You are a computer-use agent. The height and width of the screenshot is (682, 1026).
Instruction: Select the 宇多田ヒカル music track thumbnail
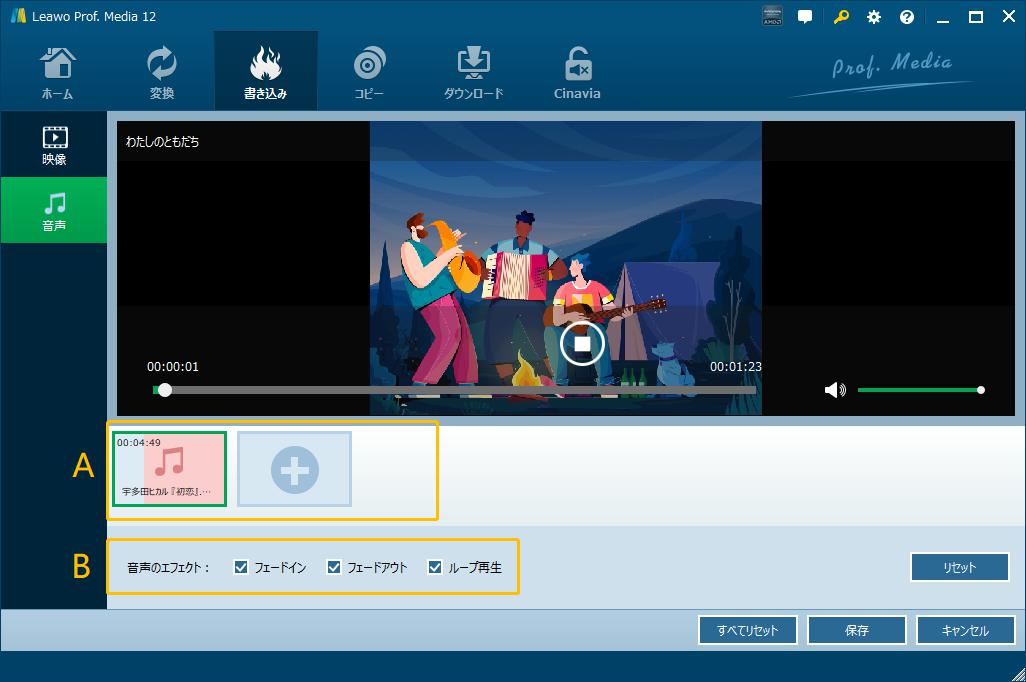tap(169, 469)
